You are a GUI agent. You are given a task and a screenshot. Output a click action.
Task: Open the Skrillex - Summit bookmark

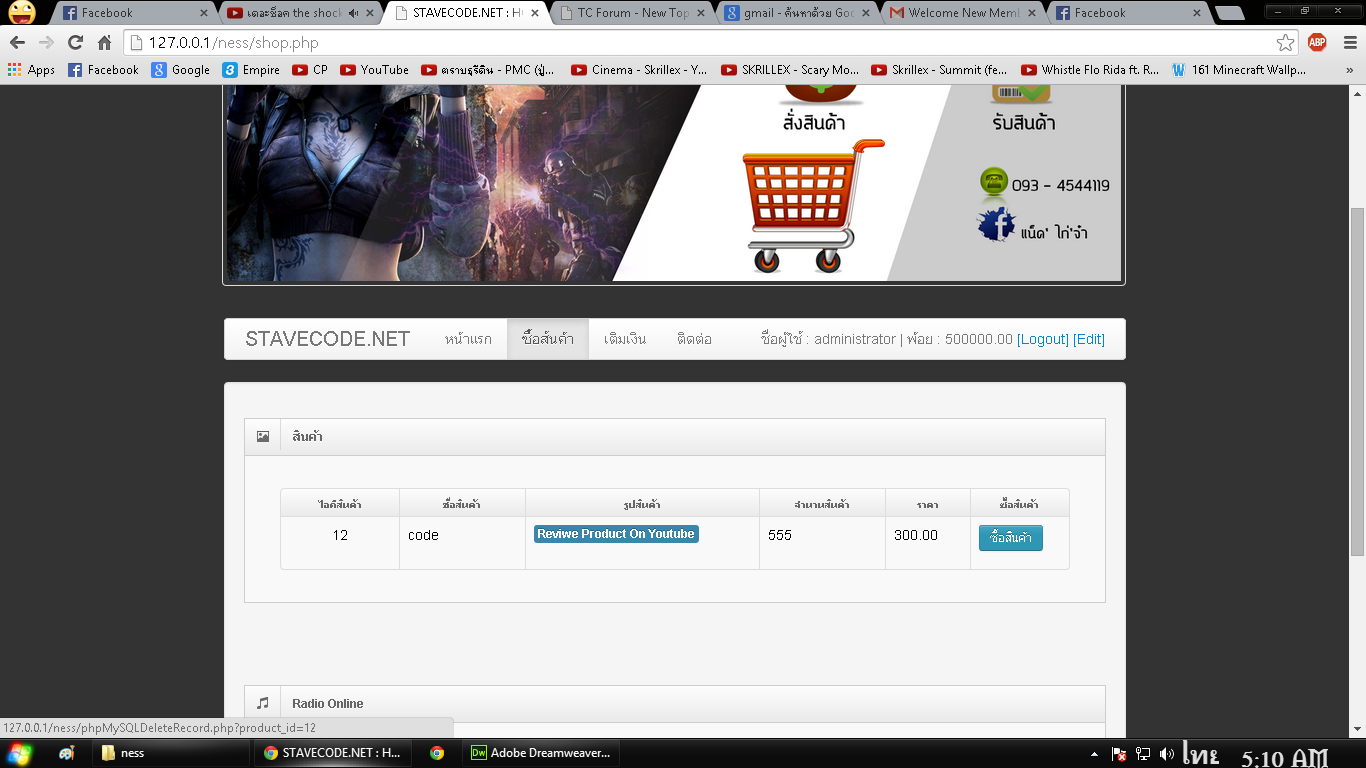click(940, 70)
